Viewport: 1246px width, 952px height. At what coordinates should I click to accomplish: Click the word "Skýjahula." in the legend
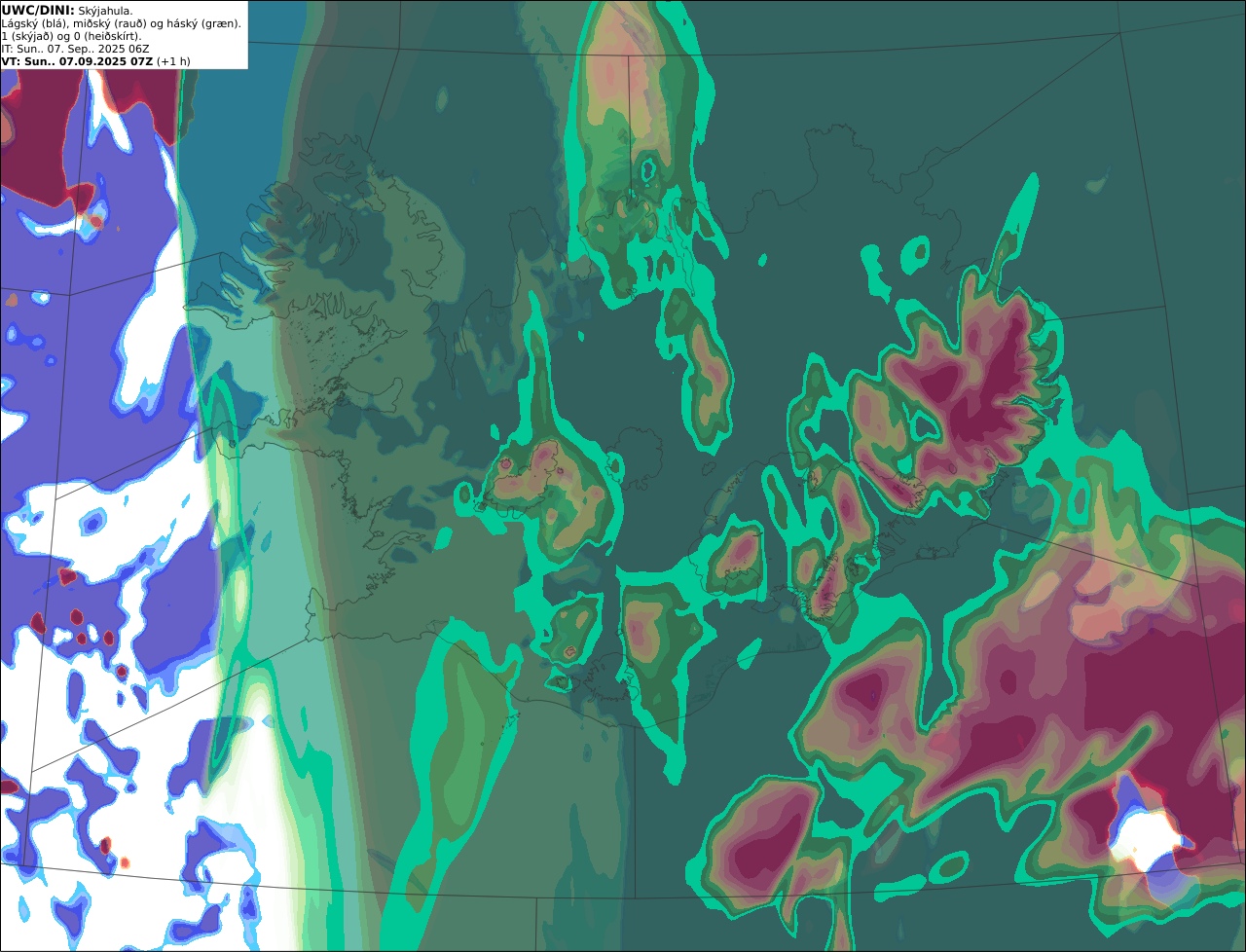tap(105, 11)
